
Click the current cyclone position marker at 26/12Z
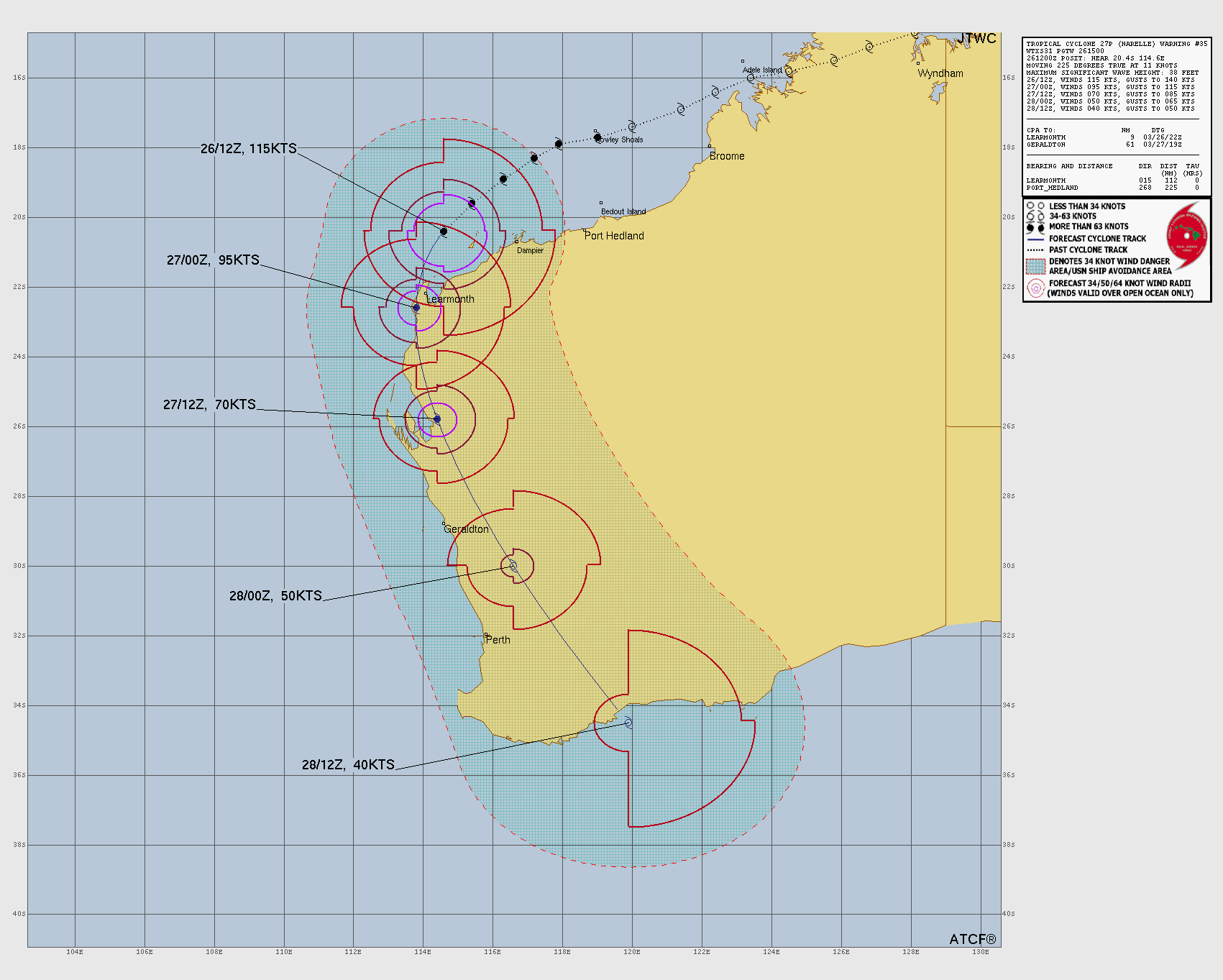coord(444,232)
